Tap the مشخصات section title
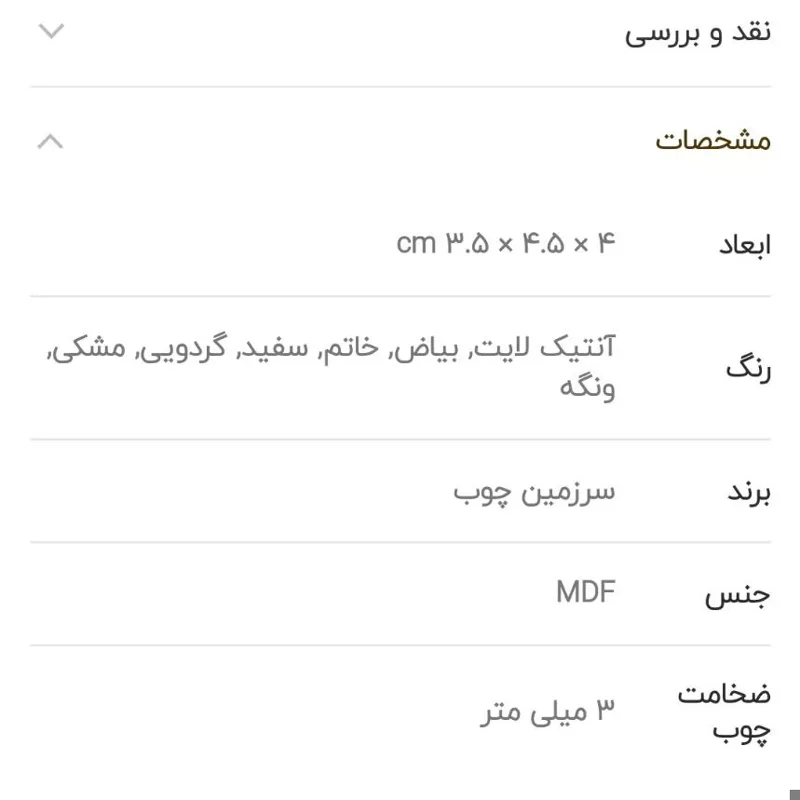This screenshot has width=800, height=800. 713,140
